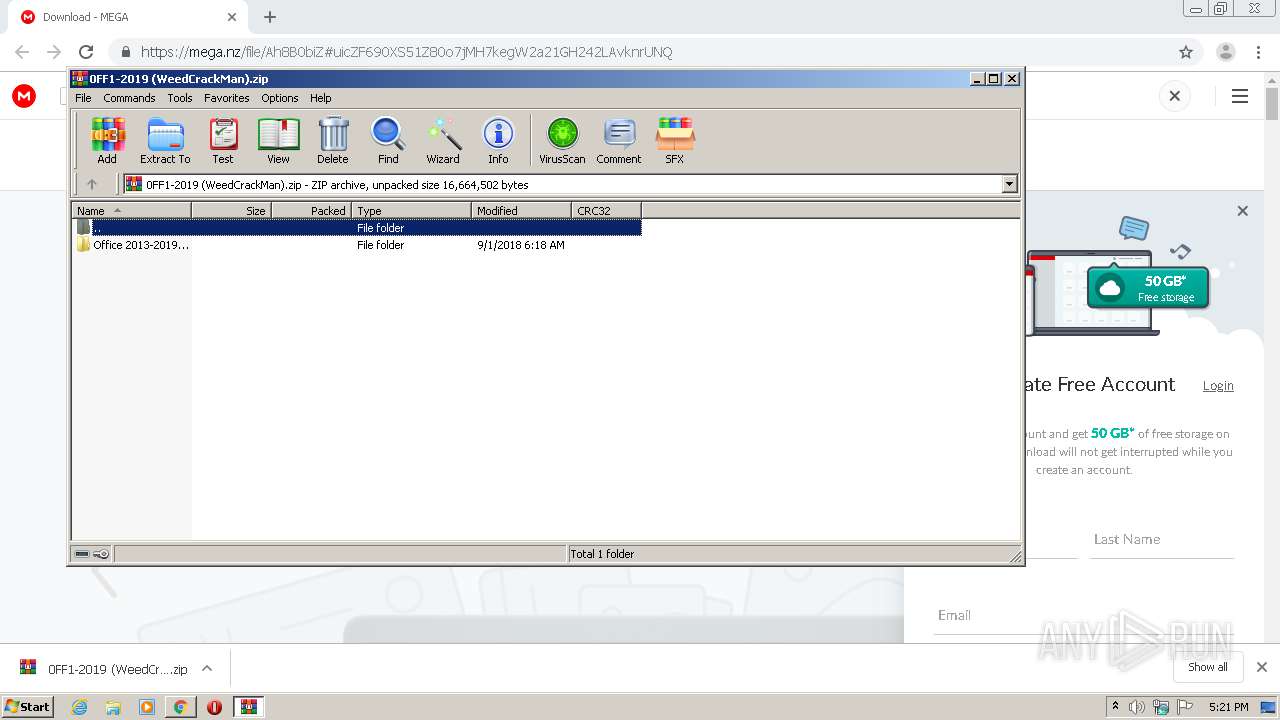
Task: Click the View toolbar icon
Action: (278, 140)
